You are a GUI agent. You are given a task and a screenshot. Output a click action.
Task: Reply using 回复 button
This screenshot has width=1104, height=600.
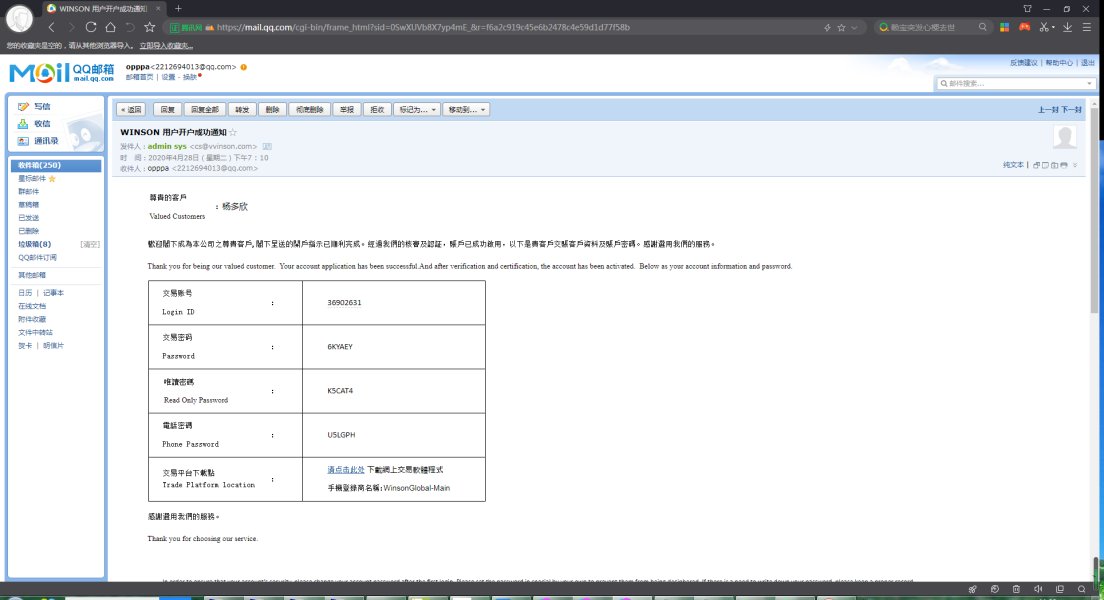tap(168, 110)
